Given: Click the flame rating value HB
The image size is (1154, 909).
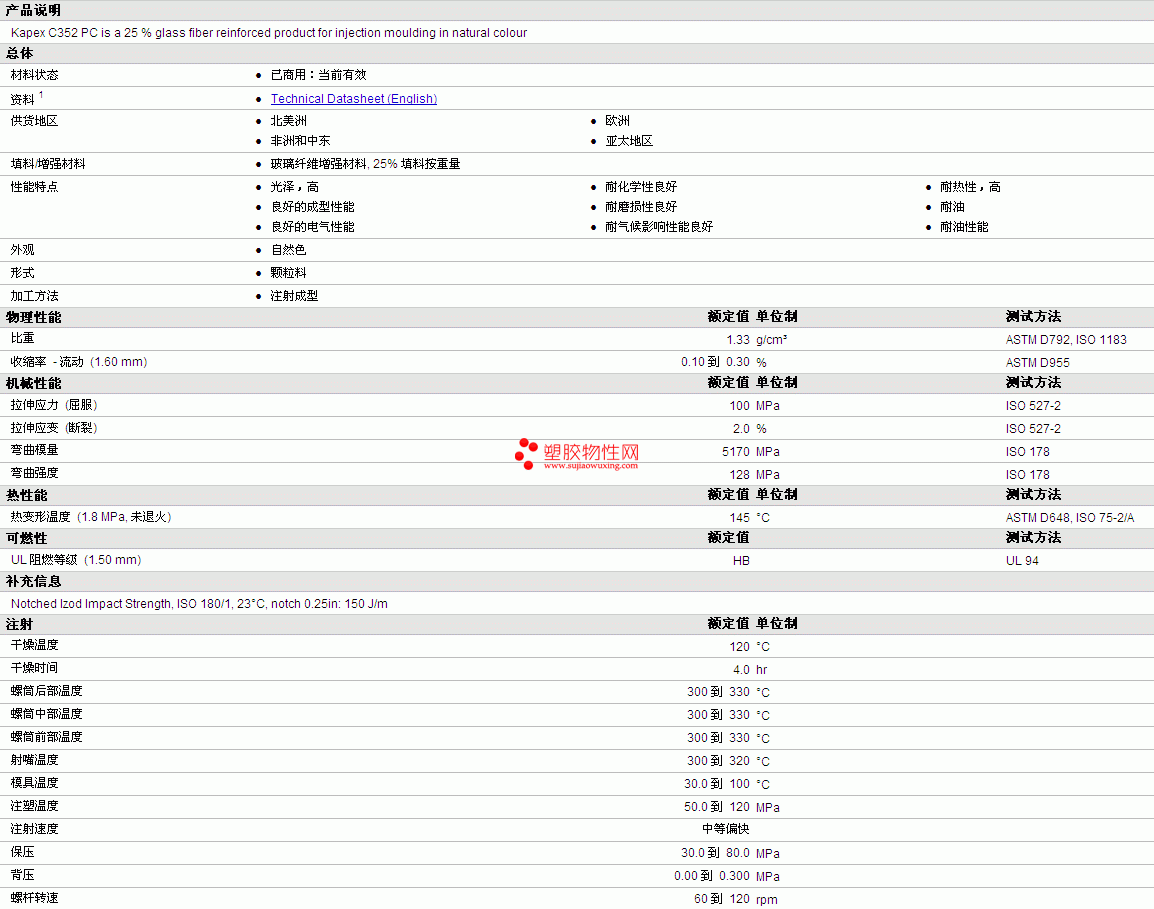Looking at the screenshot, I should click(741, 561).
